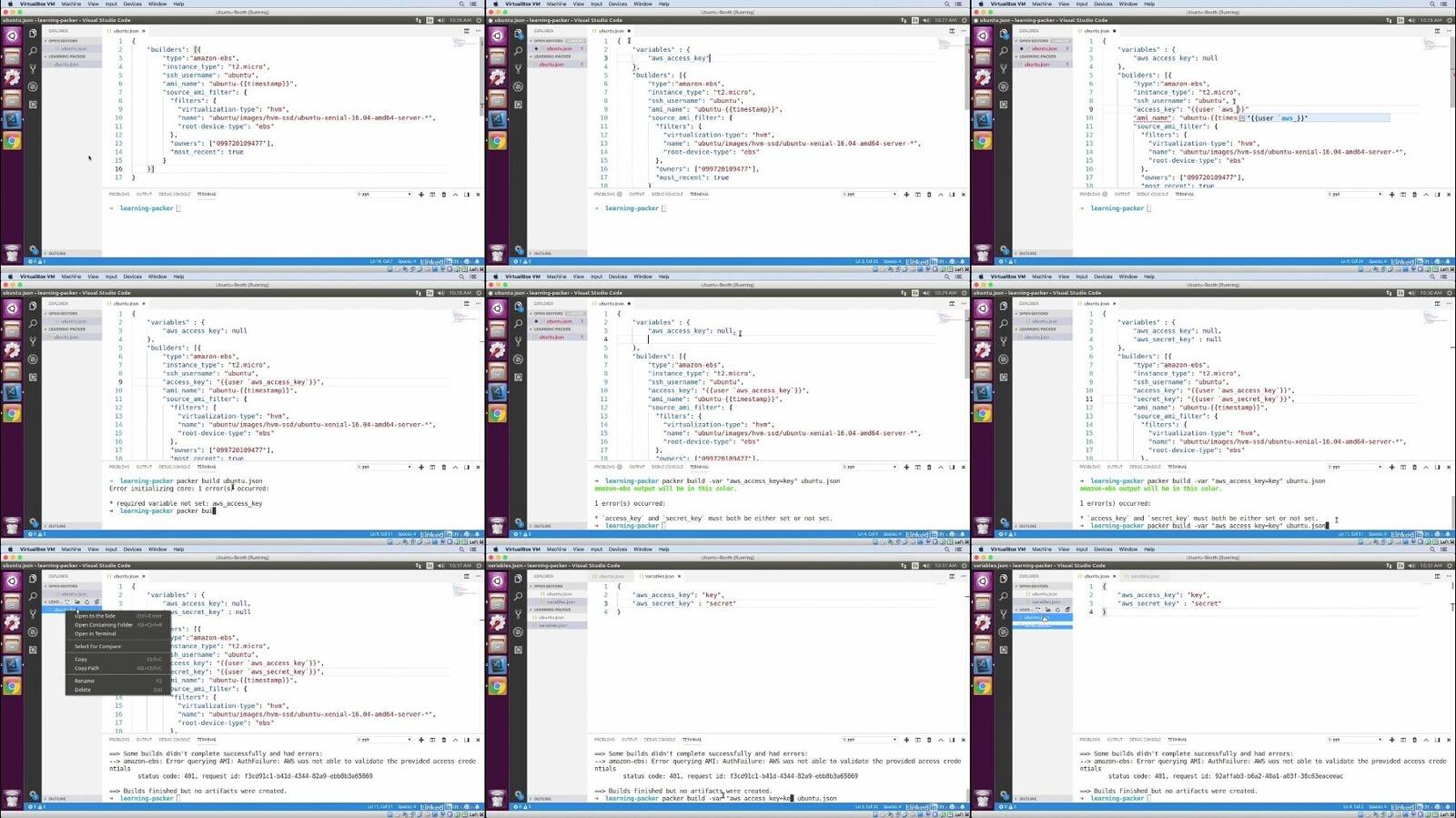Refresh Explorer icon above the context menu
Viewport: 1456px width, 818px height.
click(x=87, y=601)
